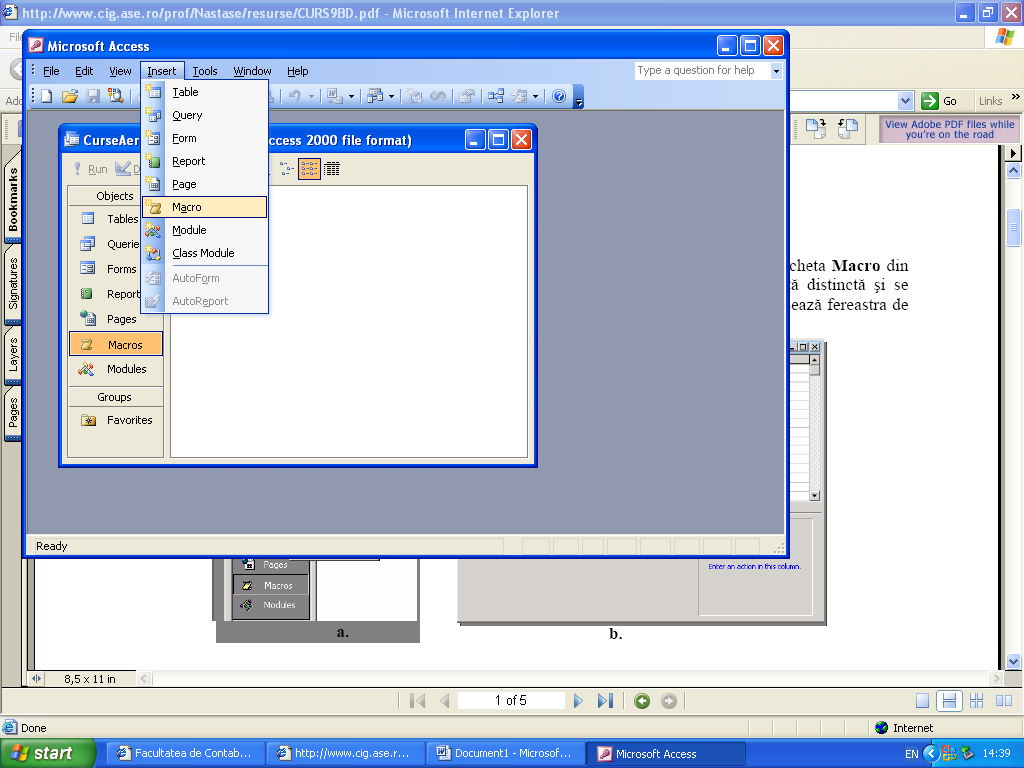The height and width of the screenshot is (768, 1024).
Task: Click the Analyze icon in Access toolbar
Action: [x=376, y=97]
